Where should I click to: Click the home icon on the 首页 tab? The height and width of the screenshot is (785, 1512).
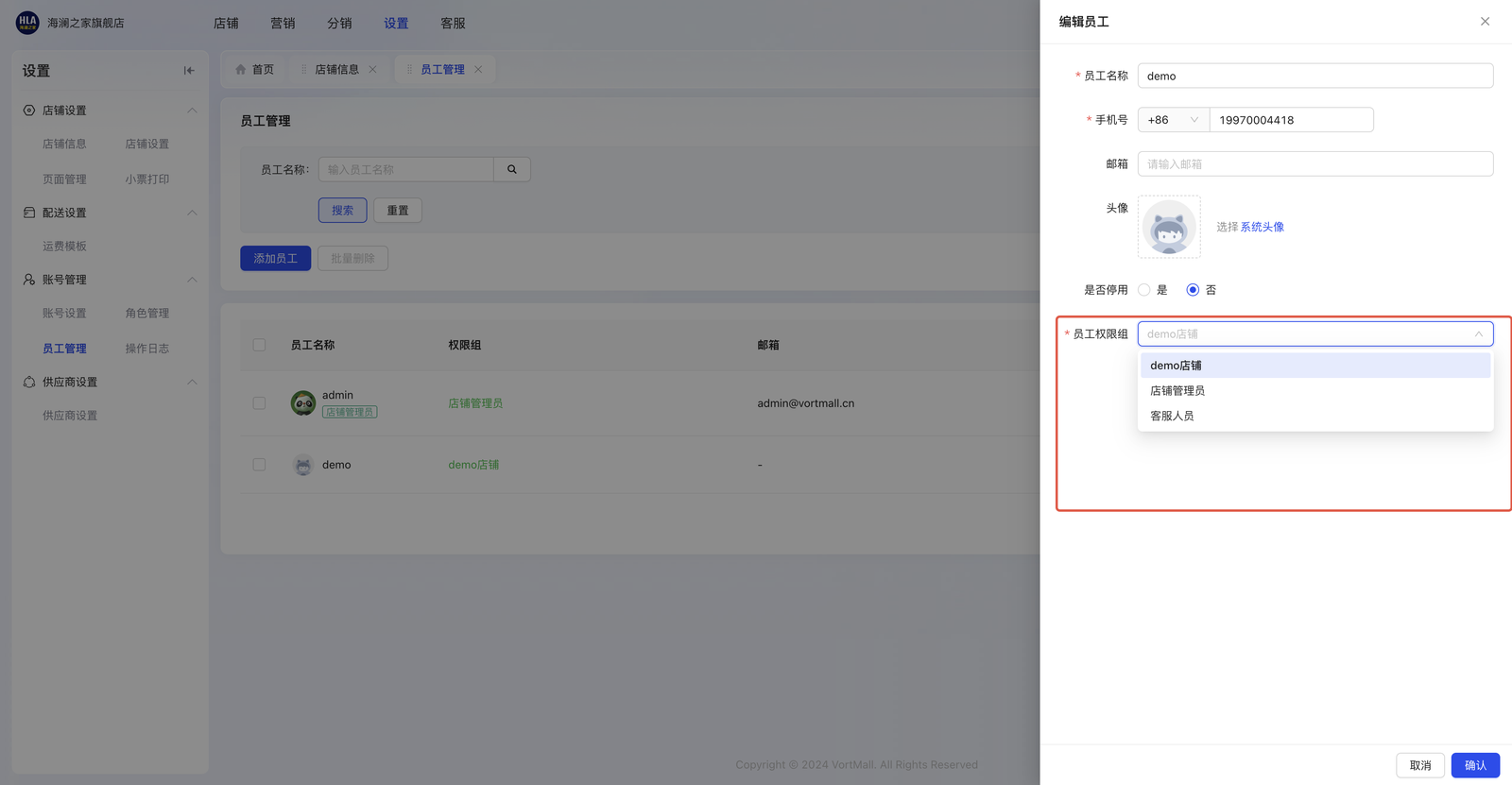pyautogui.click(x=241, y=70)
